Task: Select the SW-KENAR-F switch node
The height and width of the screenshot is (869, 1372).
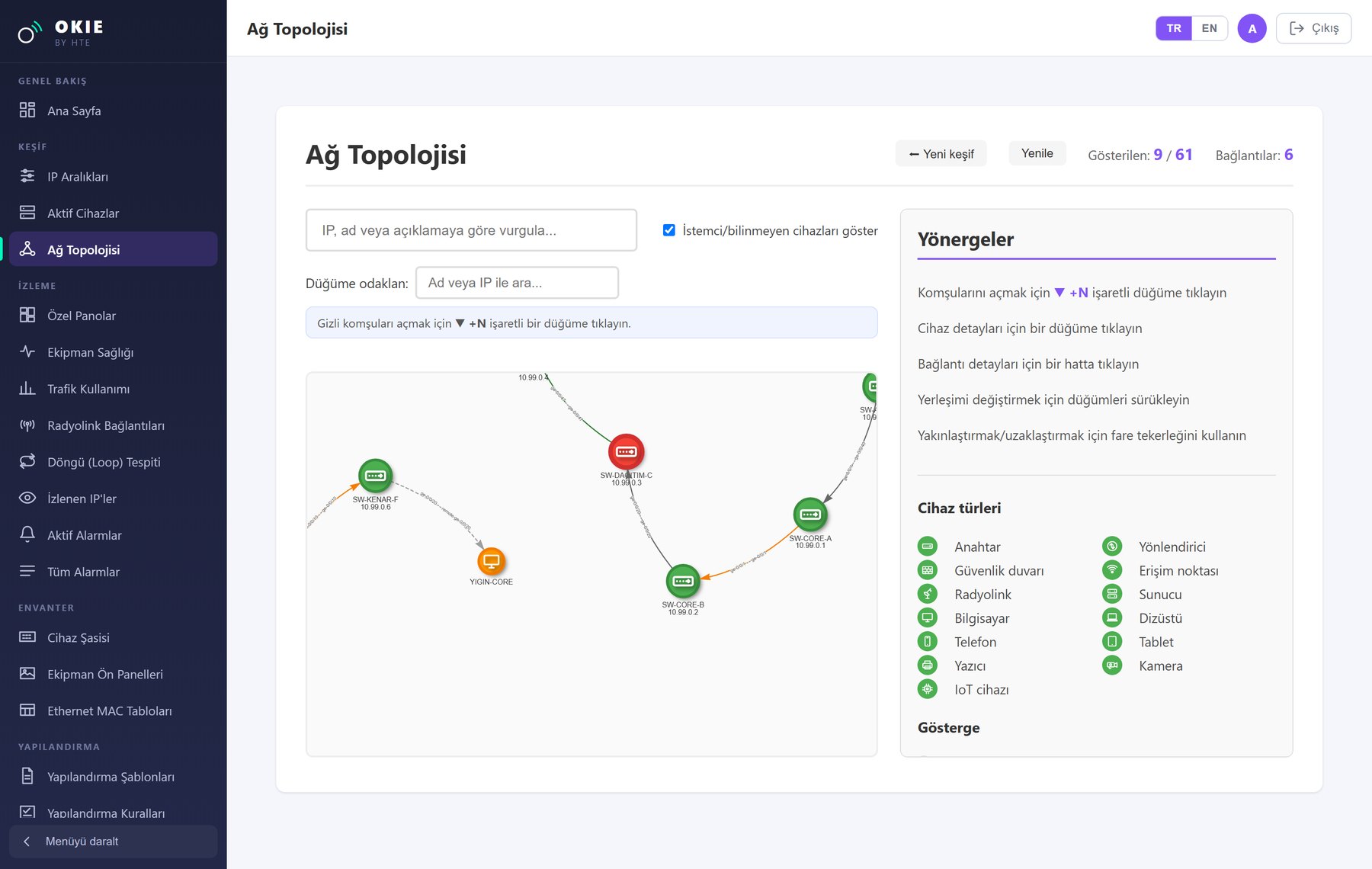Action: (x=376, y=476)
